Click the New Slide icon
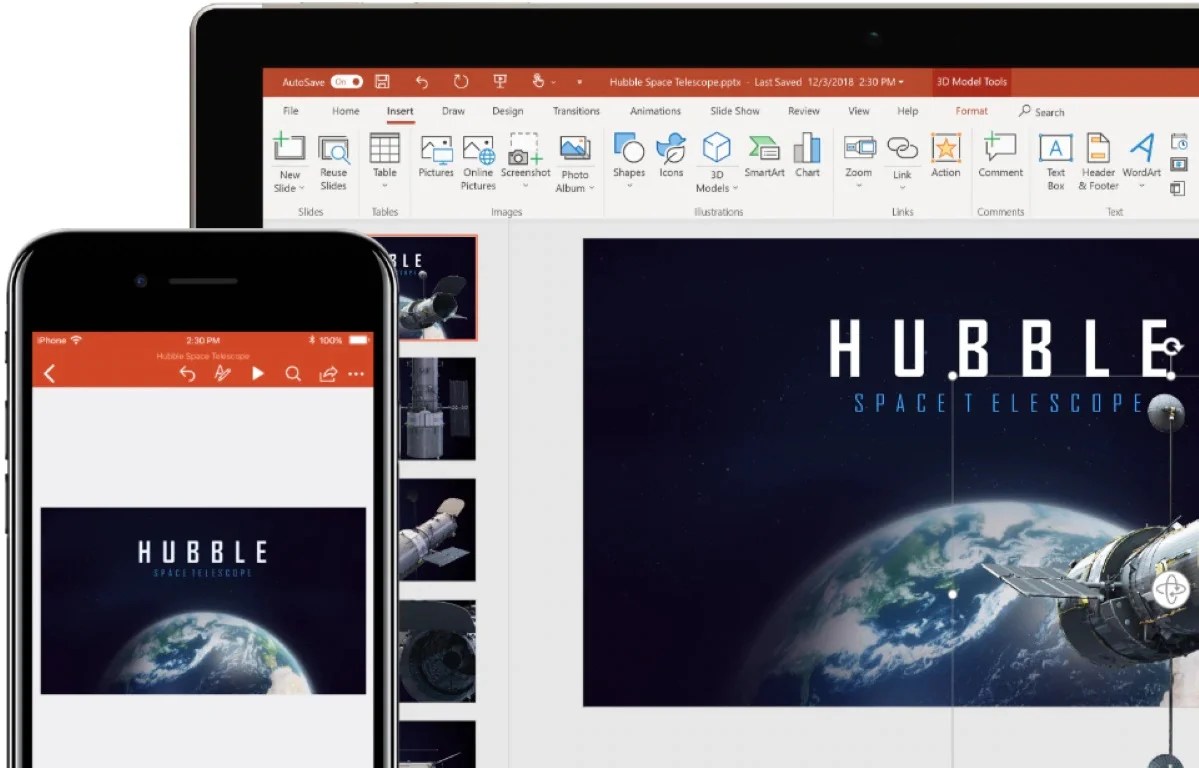 (x=290, y=147)
